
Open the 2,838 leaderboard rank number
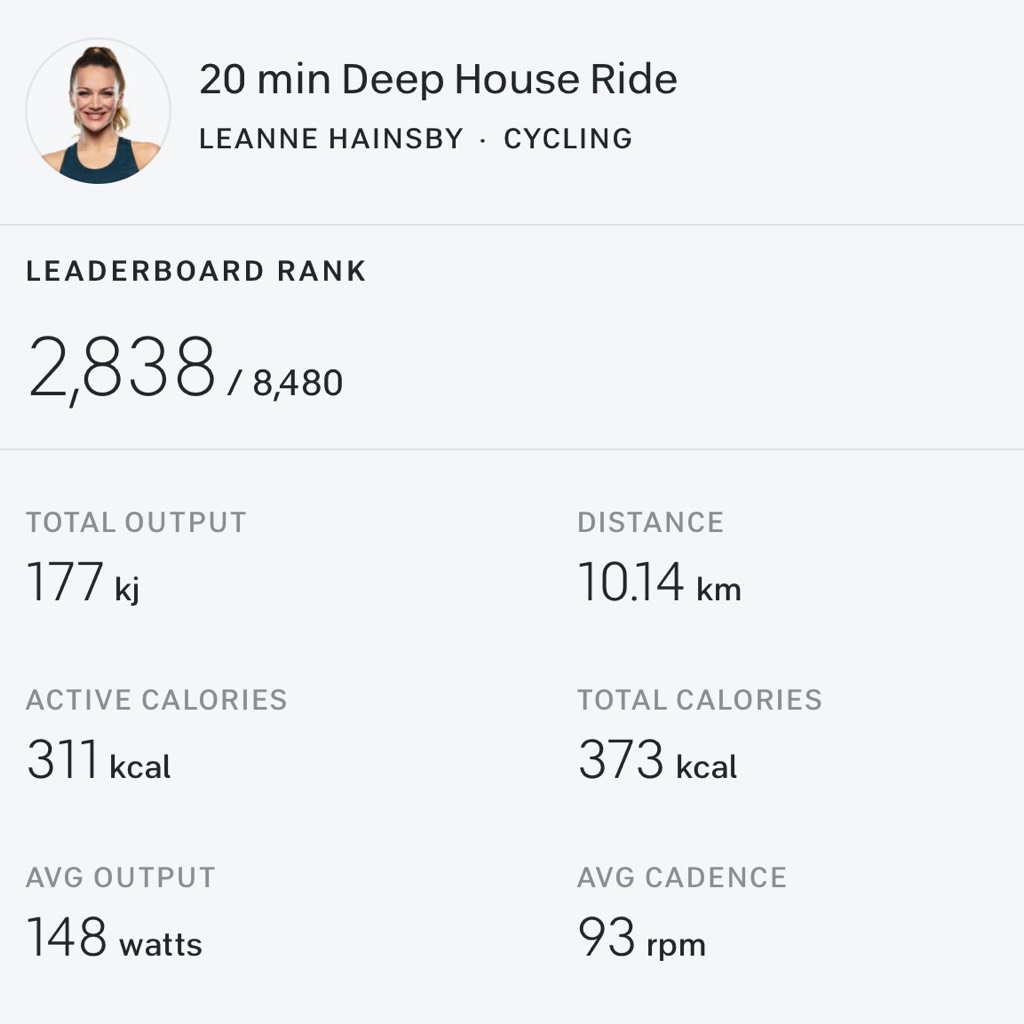click(x=122, y=368)
